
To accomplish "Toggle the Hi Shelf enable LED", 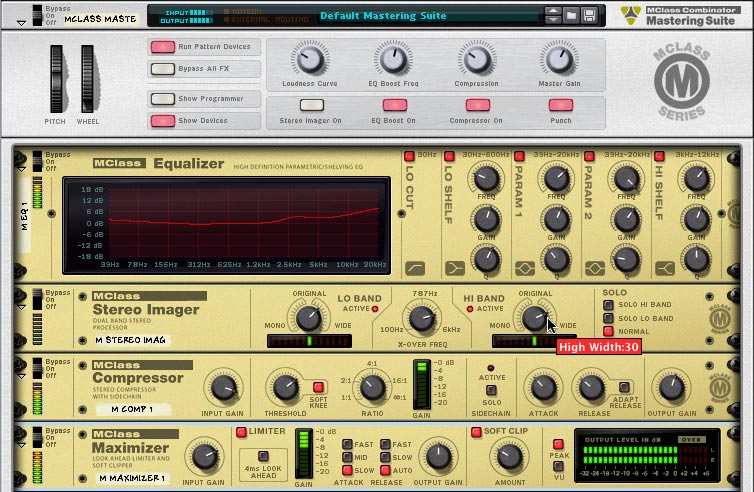I will coord(659,156).
